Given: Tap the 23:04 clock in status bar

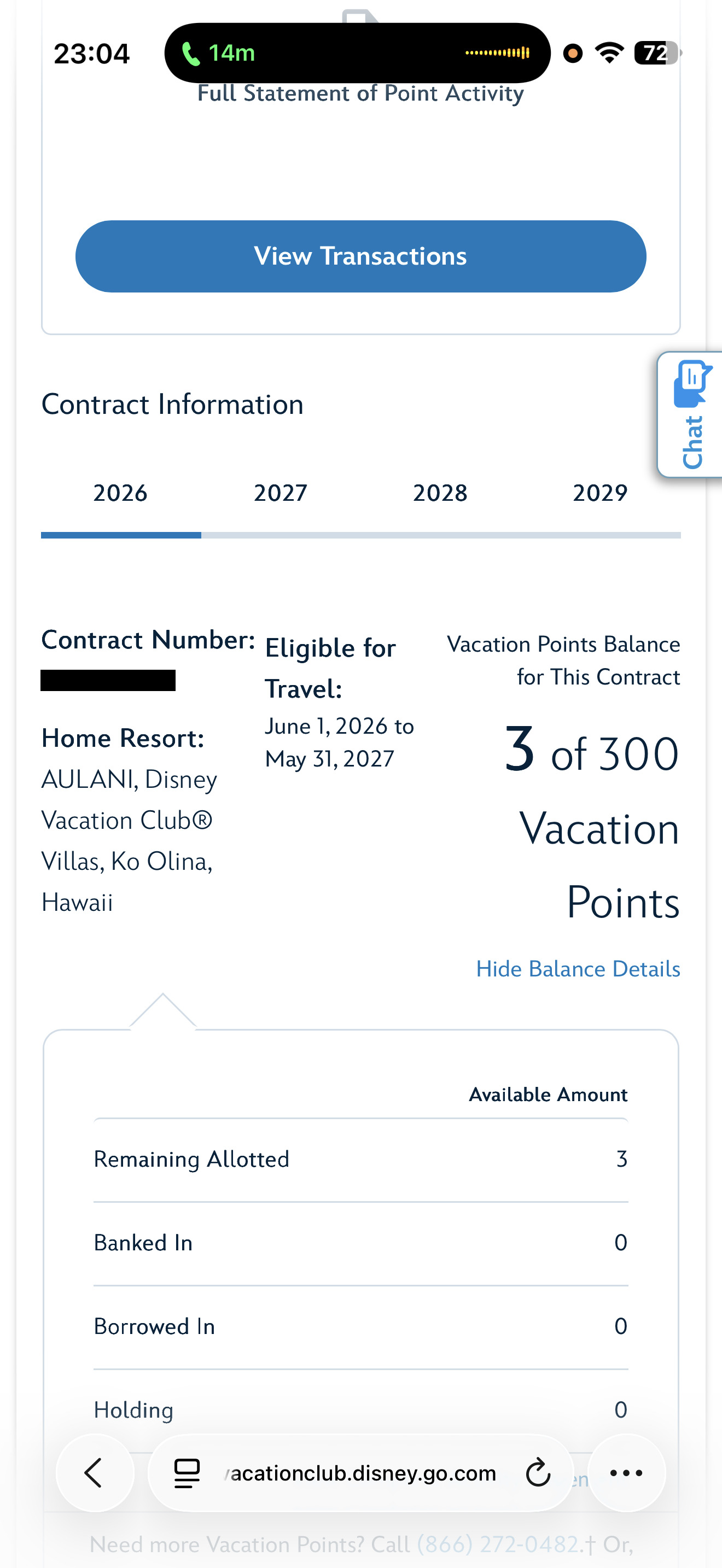Looking at the screenshot, I should pyautogui.click(x=91, y=54).
